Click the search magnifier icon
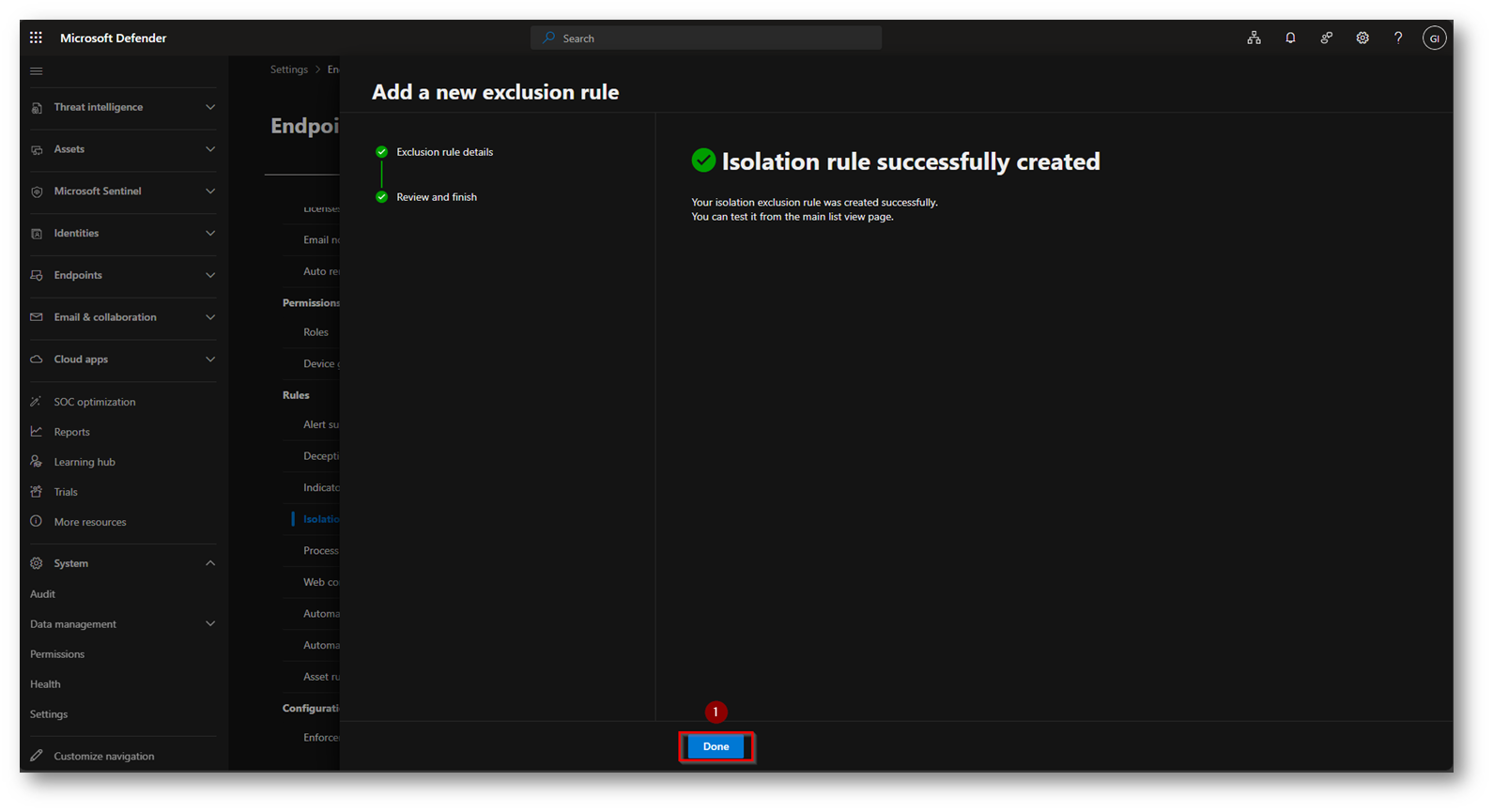The image size is (1493, 812). 549,38
